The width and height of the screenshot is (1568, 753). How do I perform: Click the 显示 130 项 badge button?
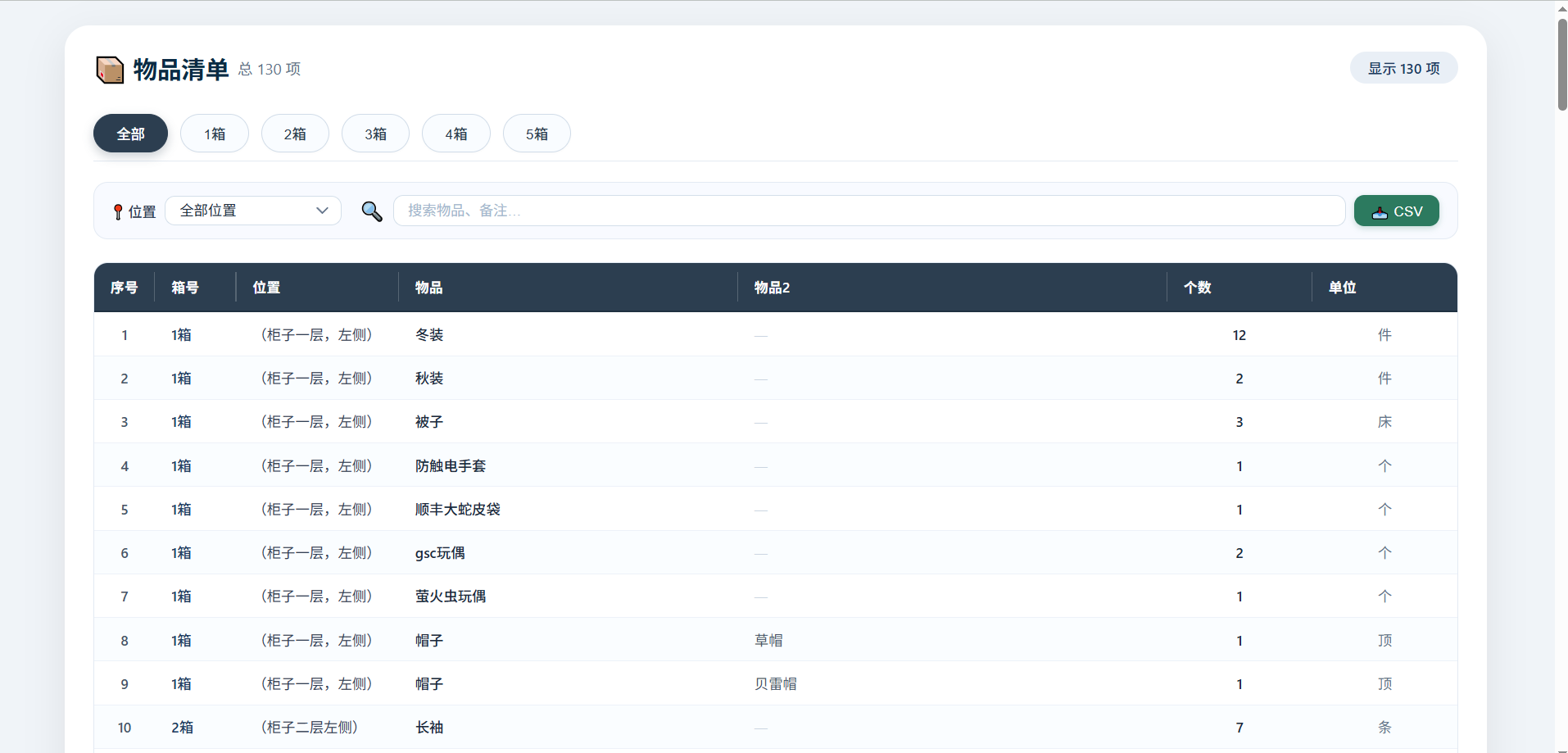(1403, 68)
